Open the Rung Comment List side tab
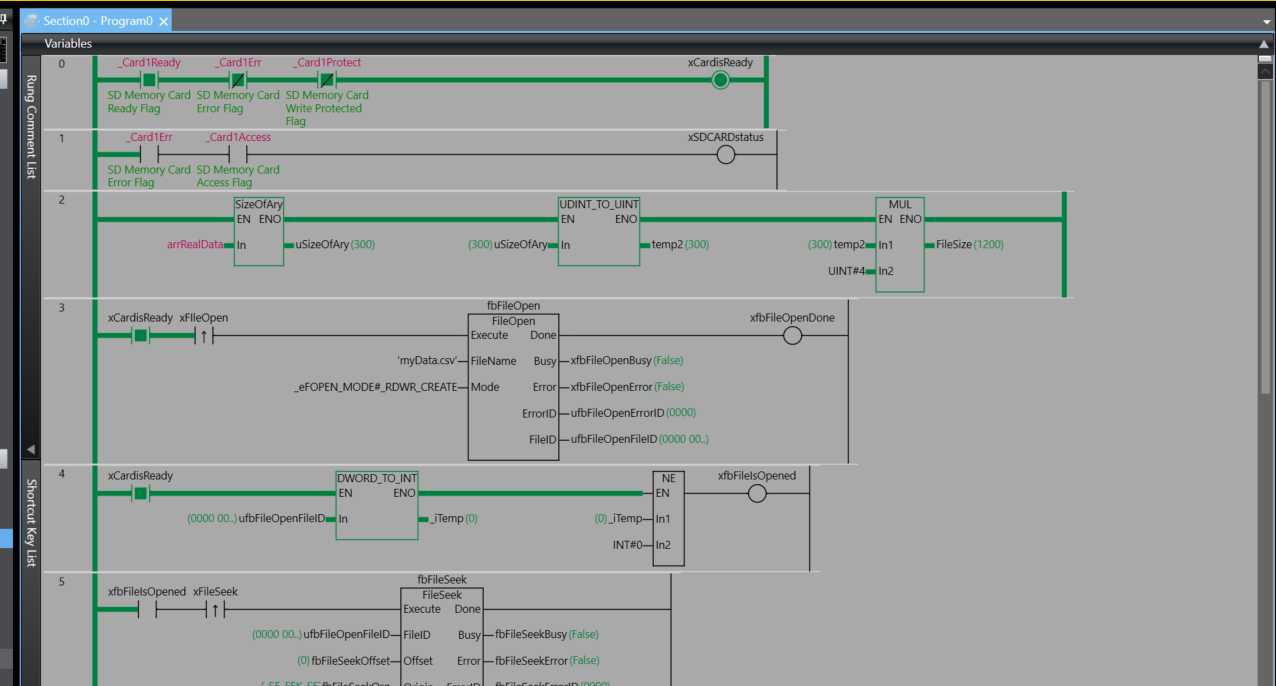This screenshot has width=1276, height=686. (31, 127)
